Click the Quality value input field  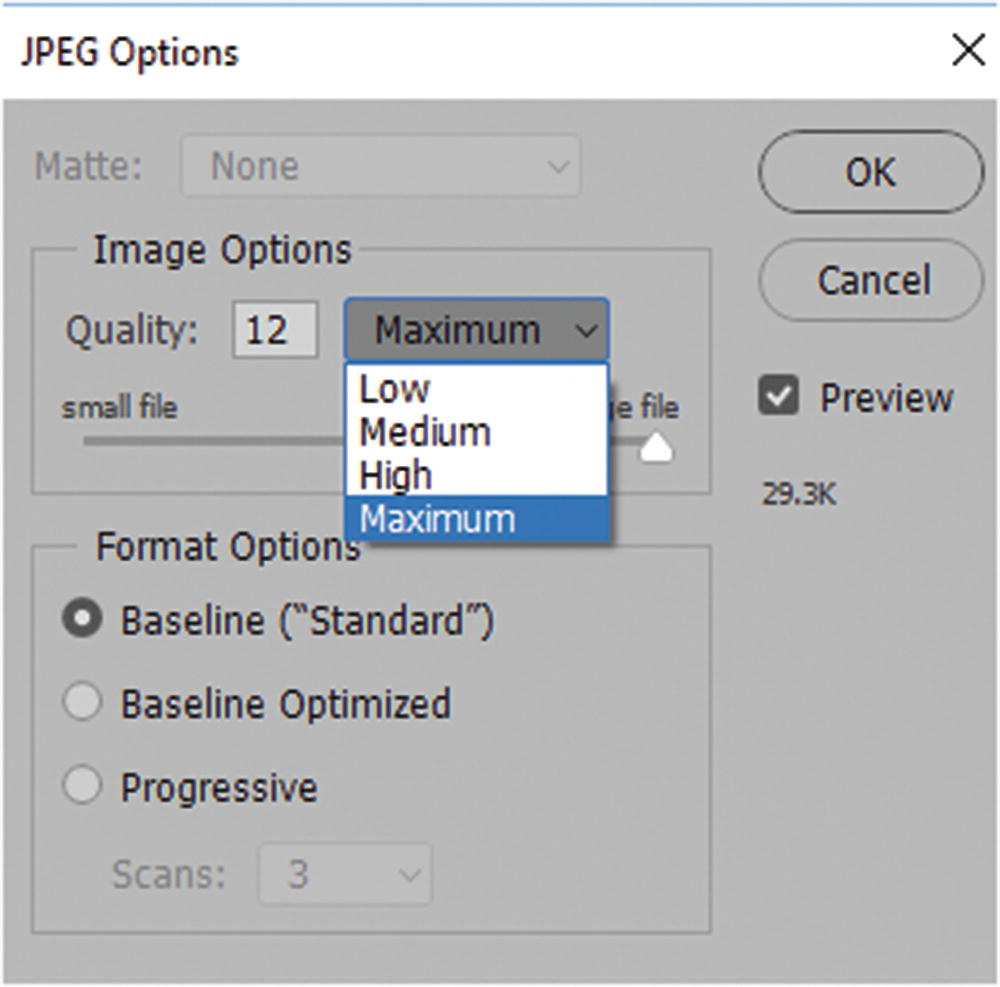click(275, 330)
